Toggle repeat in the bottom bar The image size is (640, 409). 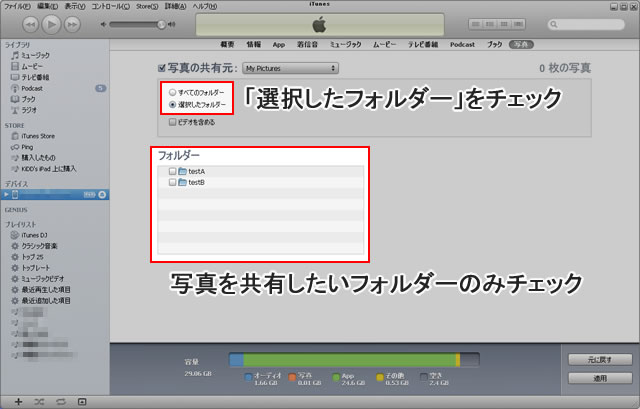click(x=60, y=402)
